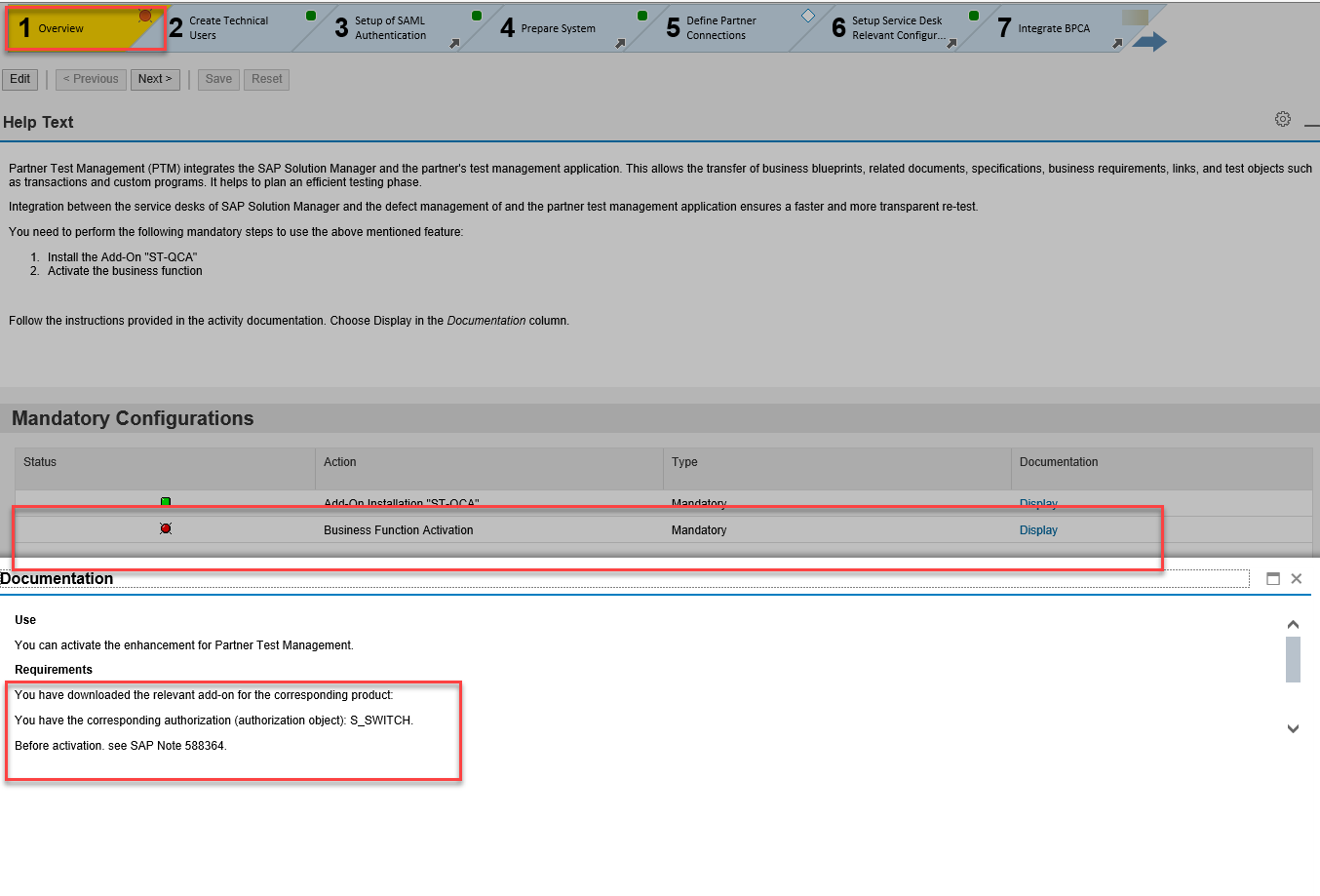1320x896 pixels.
Task: Click green status indicator on step 6
Action: click(974, 16)
